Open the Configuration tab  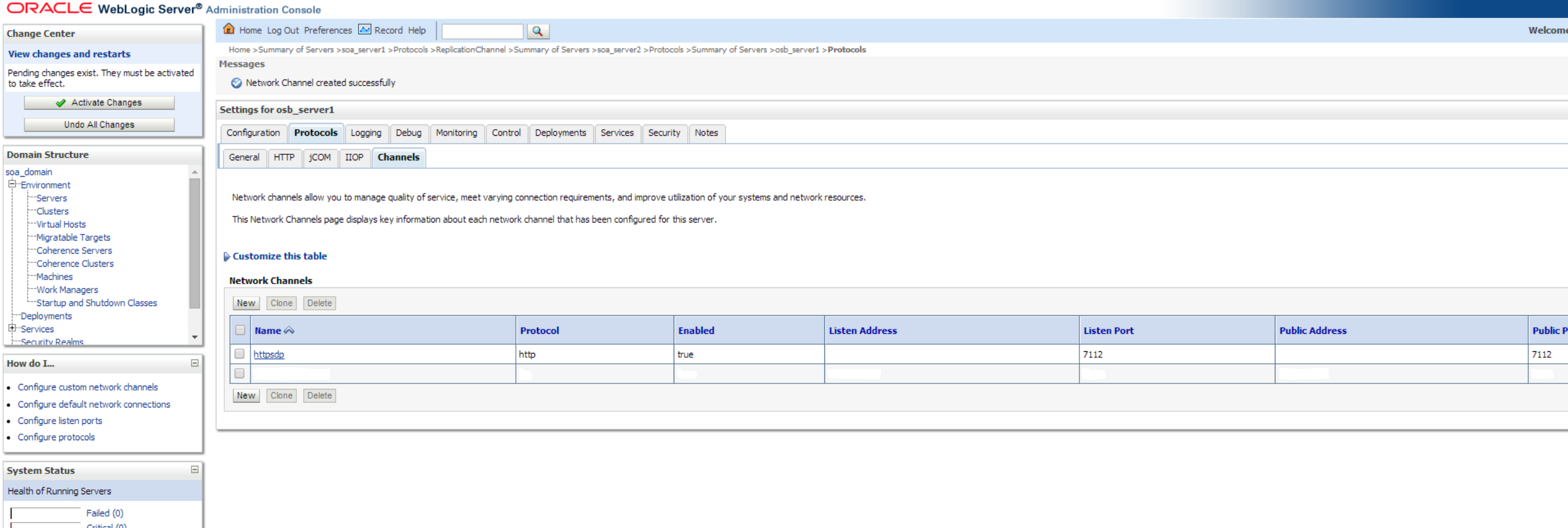[x=253, y=133]
